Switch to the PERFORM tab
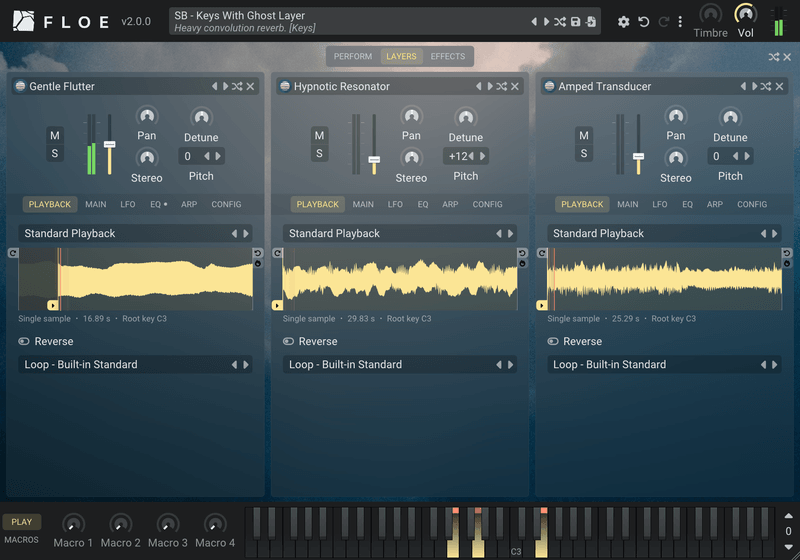 click(353, 56)
